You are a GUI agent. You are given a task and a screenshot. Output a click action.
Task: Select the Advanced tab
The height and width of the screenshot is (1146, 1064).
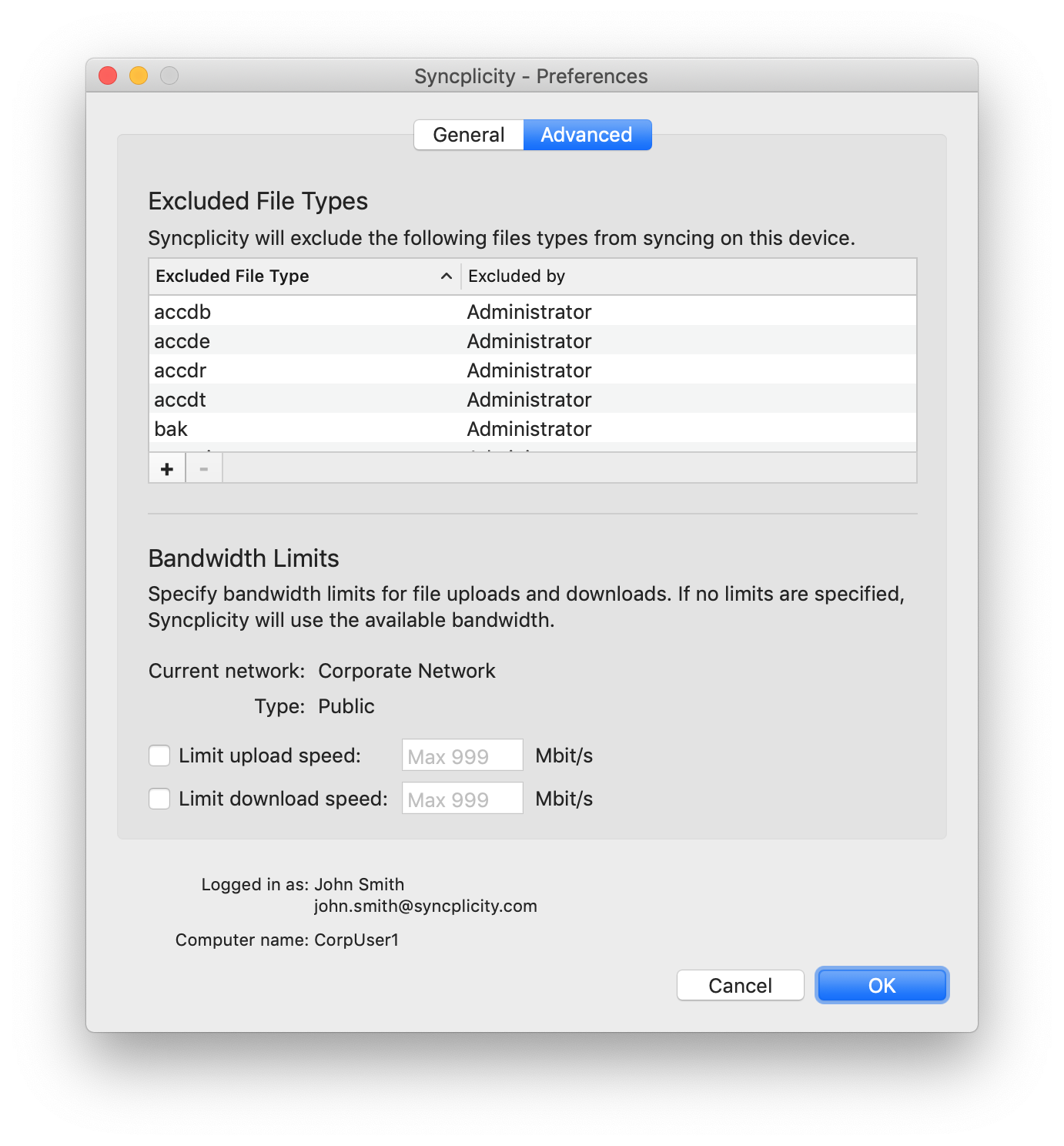click(587, 135)
